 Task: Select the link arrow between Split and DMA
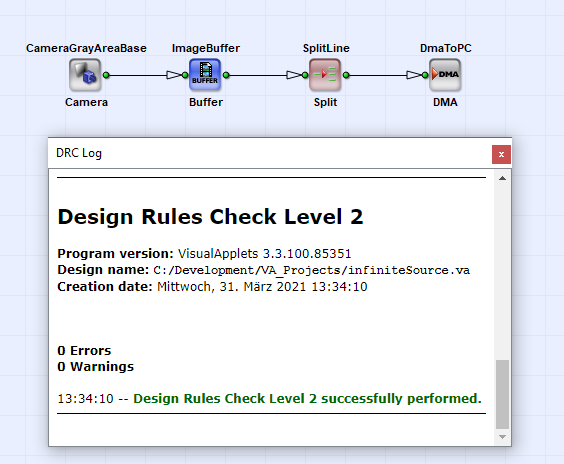point(414,75)
